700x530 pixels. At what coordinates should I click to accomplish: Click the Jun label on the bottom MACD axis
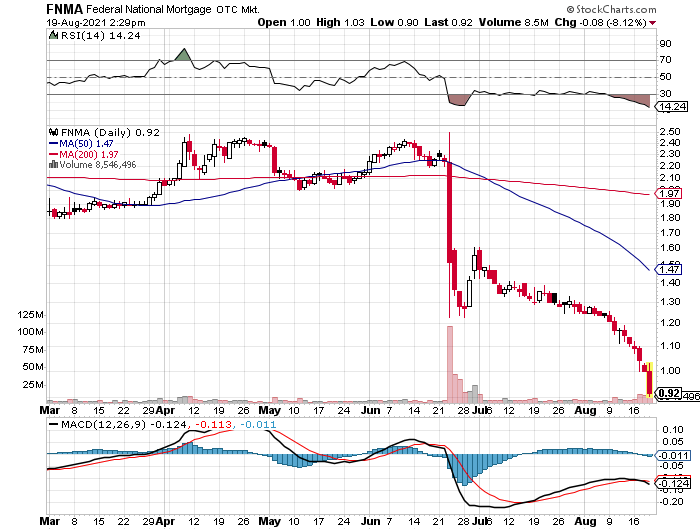pos(371,521)
